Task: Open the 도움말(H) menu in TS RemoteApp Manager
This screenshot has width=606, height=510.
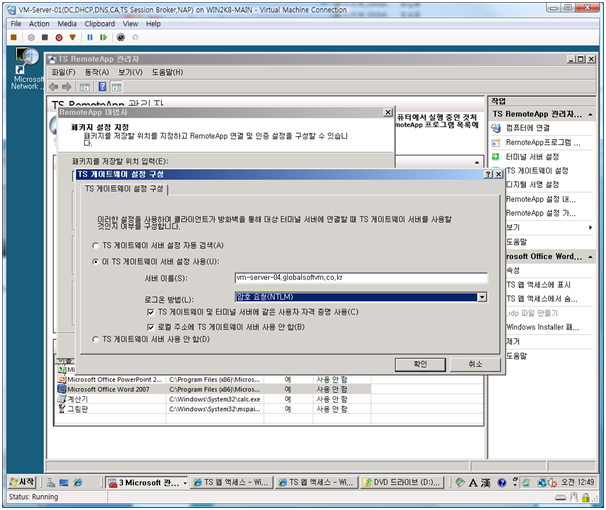Action: click(x=167, y=72)
